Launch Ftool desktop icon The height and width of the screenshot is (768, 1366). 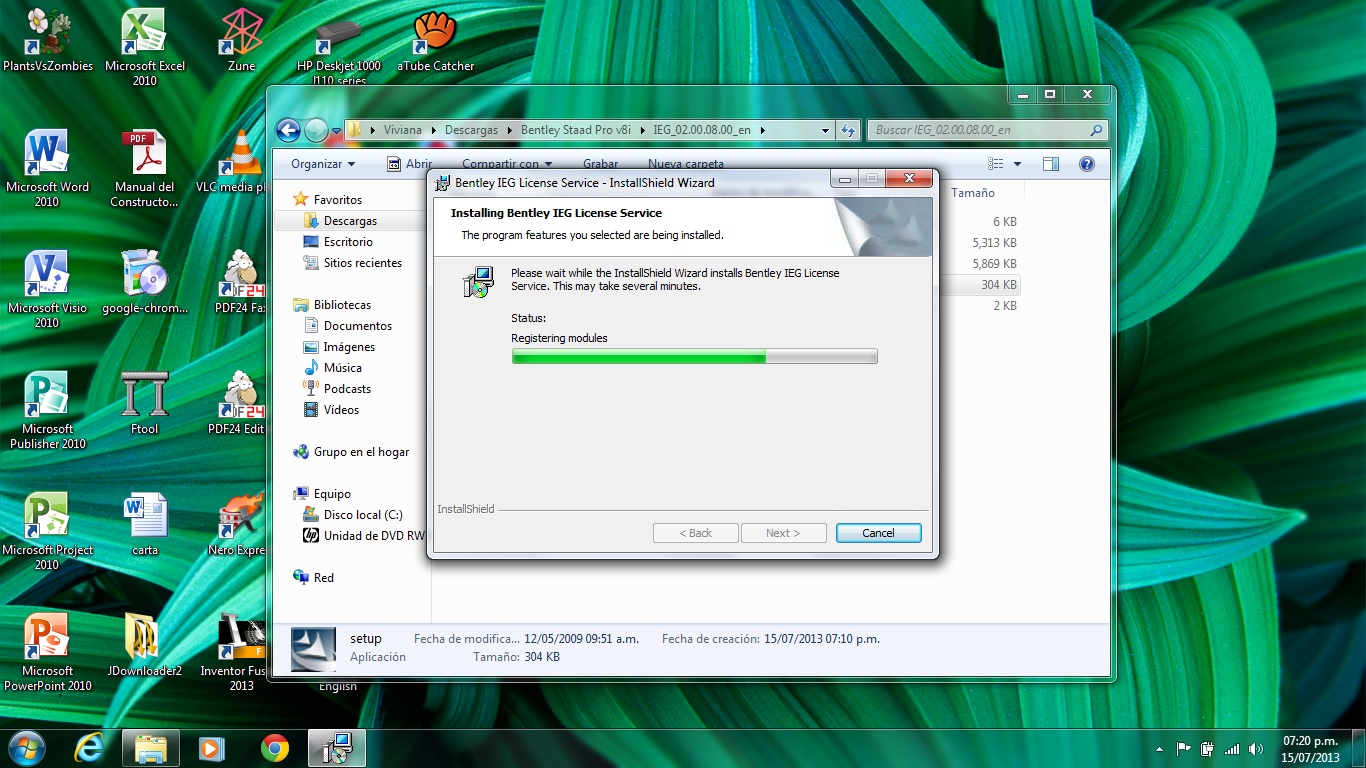(144, 403)
